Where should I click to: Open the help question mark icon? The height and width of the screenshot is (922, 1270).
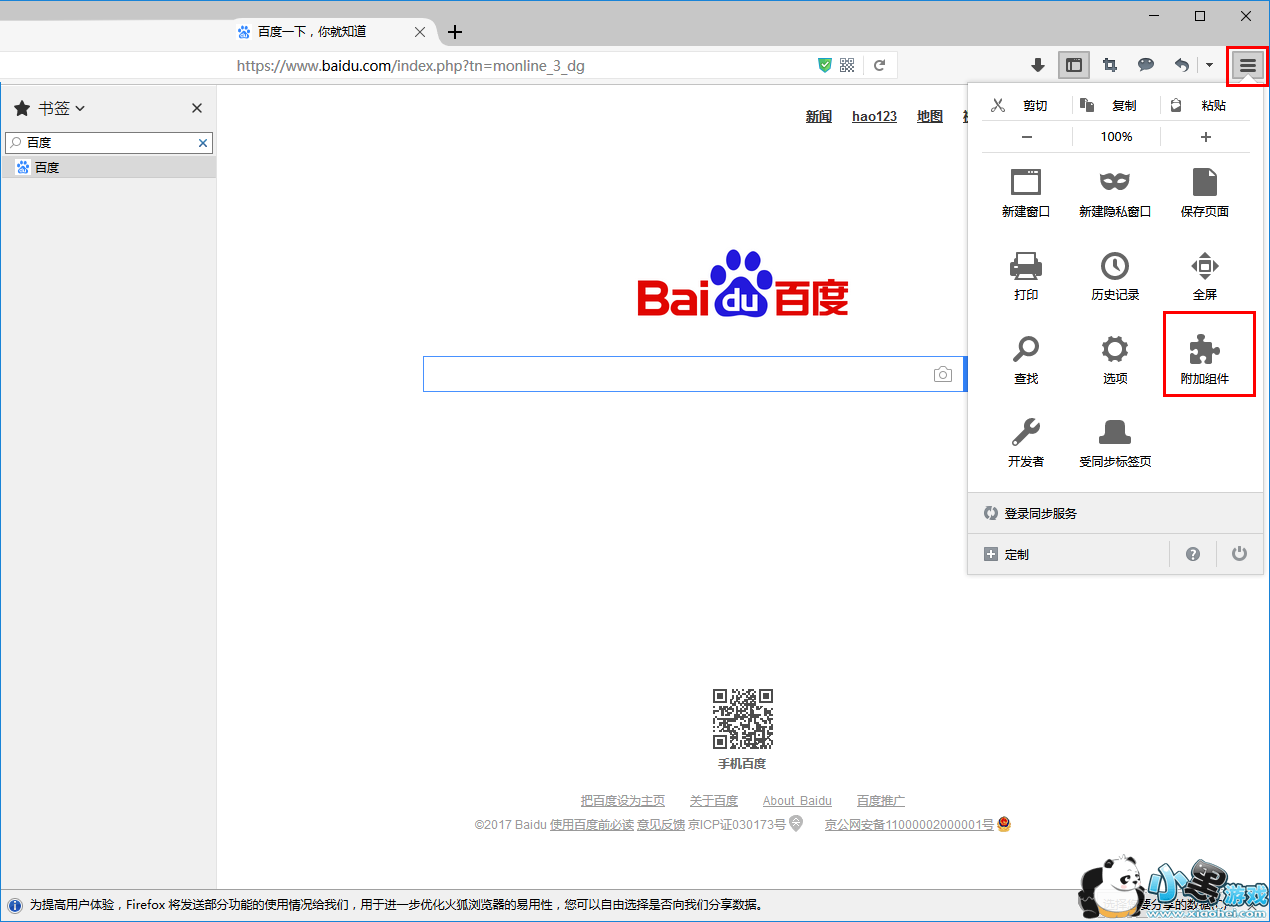(1193, 554)
